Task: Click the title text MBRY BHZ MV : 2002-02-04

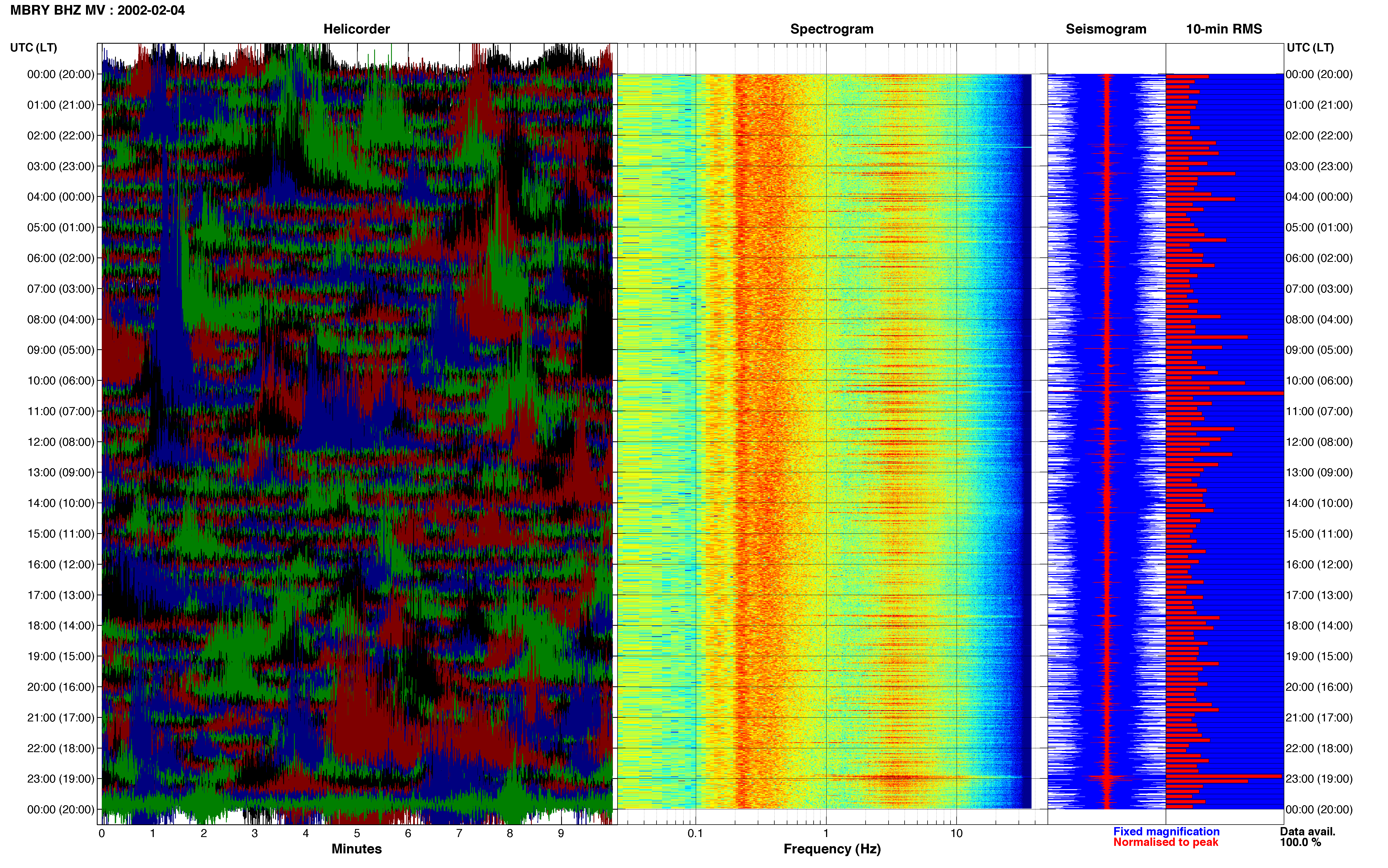Action: pyautogui.click(x=98, y=10)
